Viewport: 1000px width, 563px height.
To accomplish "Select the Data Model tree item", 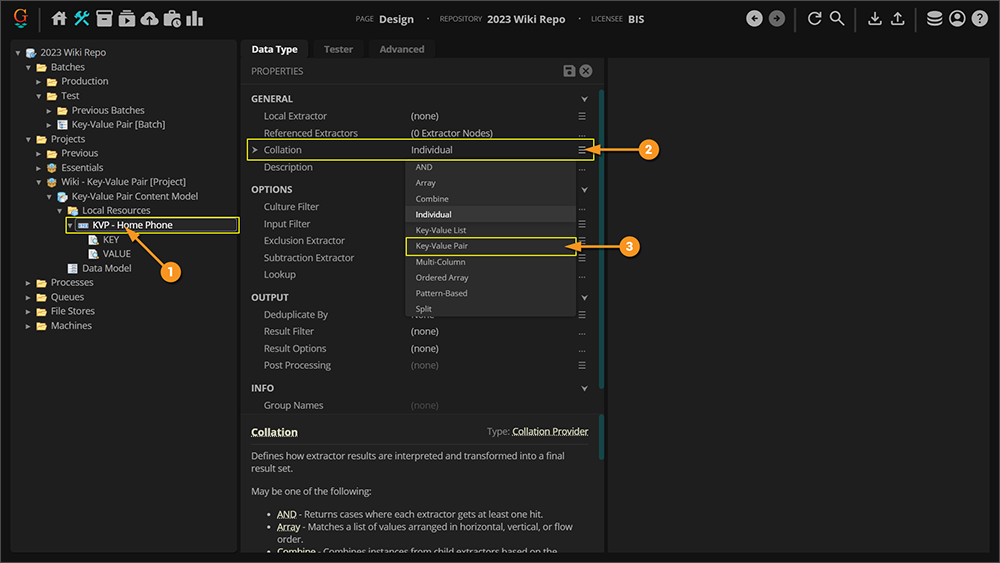I will [106, 268].
